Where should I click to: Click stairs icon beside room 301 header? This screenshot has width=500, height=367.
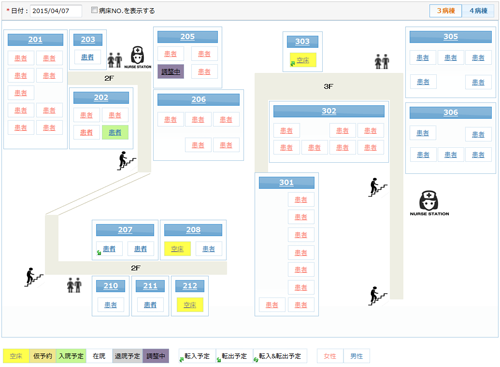click(x=378, y=187)
